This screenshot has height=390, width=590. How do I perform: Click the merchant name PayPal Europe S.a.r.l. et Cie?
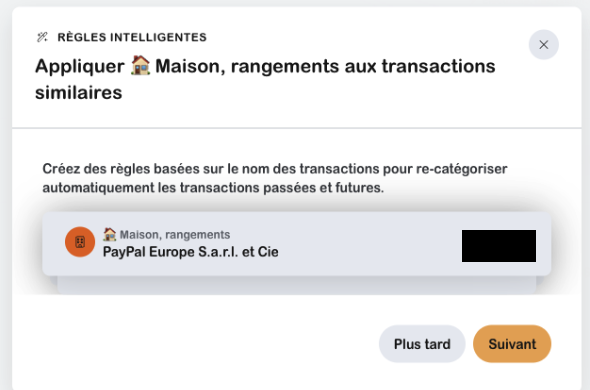[x=191, y=252]
